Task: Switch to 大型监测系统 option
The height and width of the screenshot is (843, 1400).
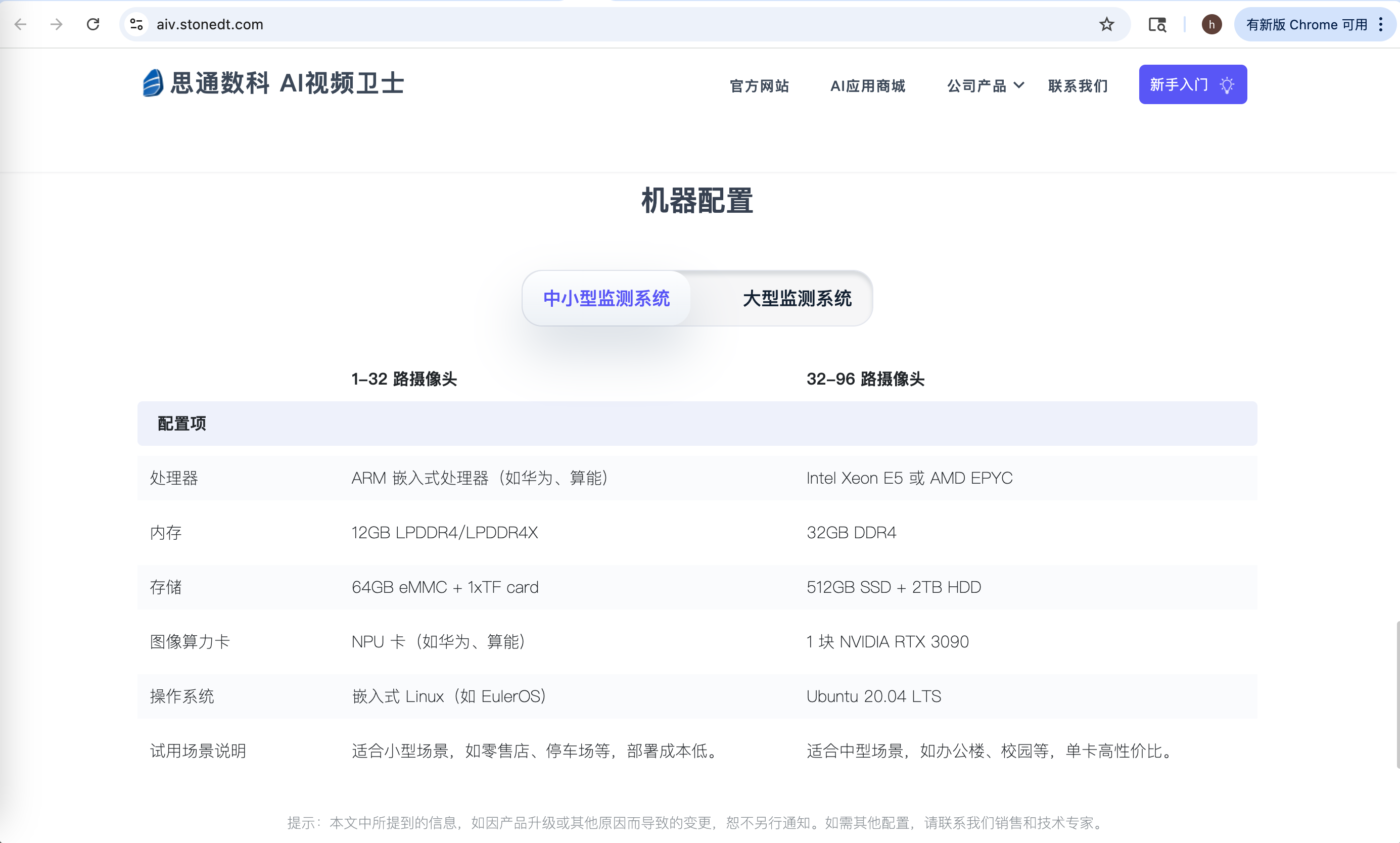Action: 797,298
